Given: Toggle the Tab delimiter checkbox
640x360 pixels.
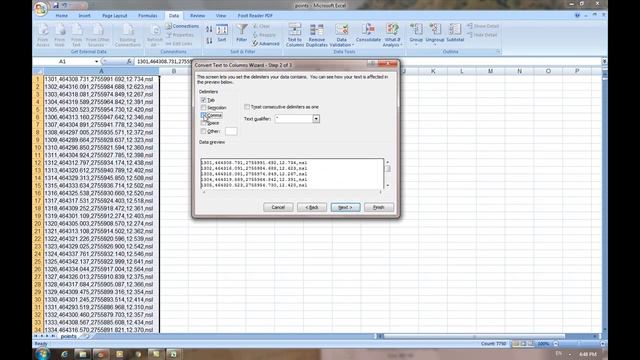Looking at the screenshot, I should [x=203, y=100].
